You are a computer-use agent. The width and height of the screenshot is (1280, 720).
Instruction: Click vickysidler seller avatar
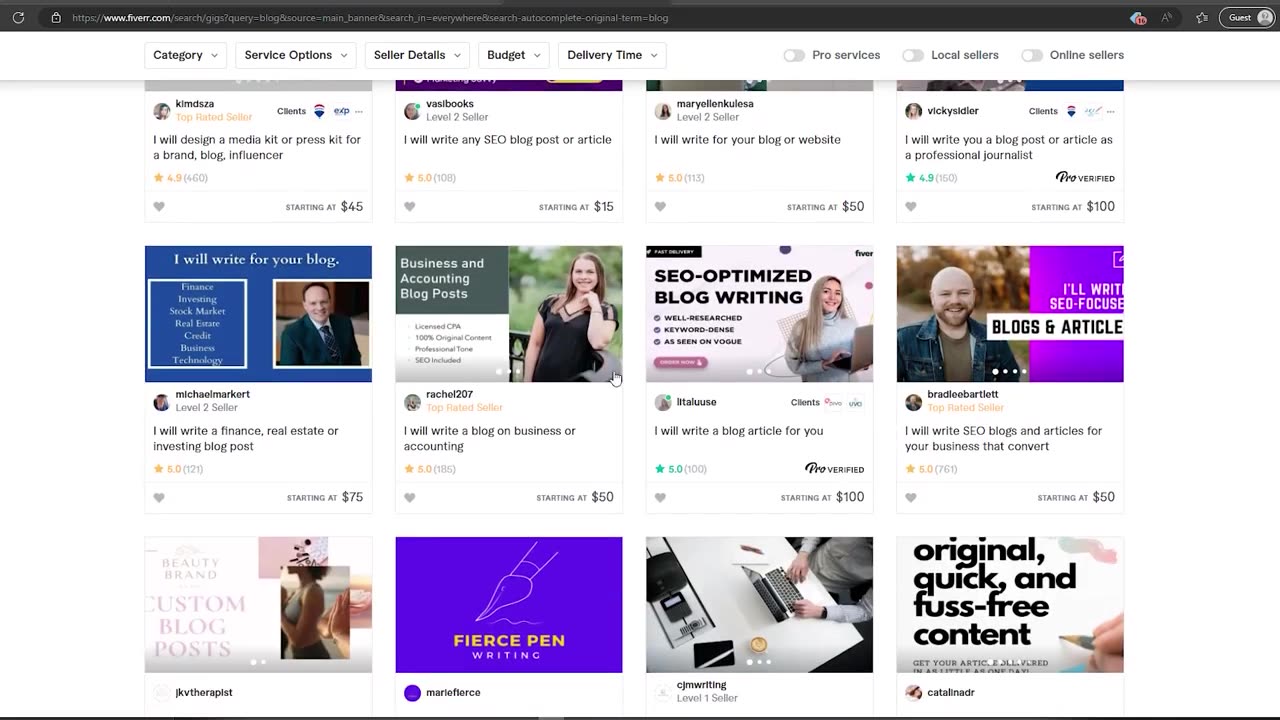click(x=913, y=111)
